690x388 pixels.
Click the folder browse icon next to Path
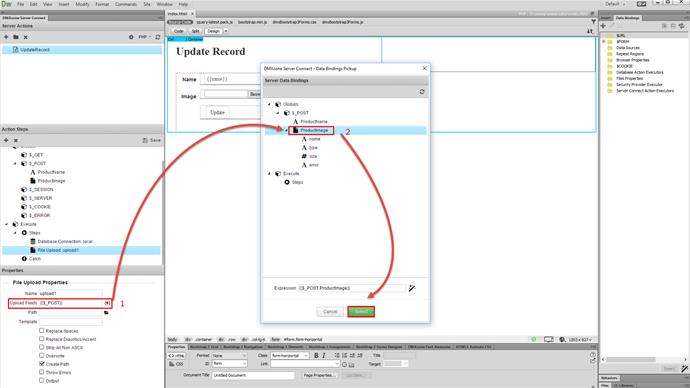click(x=106, y=312)
